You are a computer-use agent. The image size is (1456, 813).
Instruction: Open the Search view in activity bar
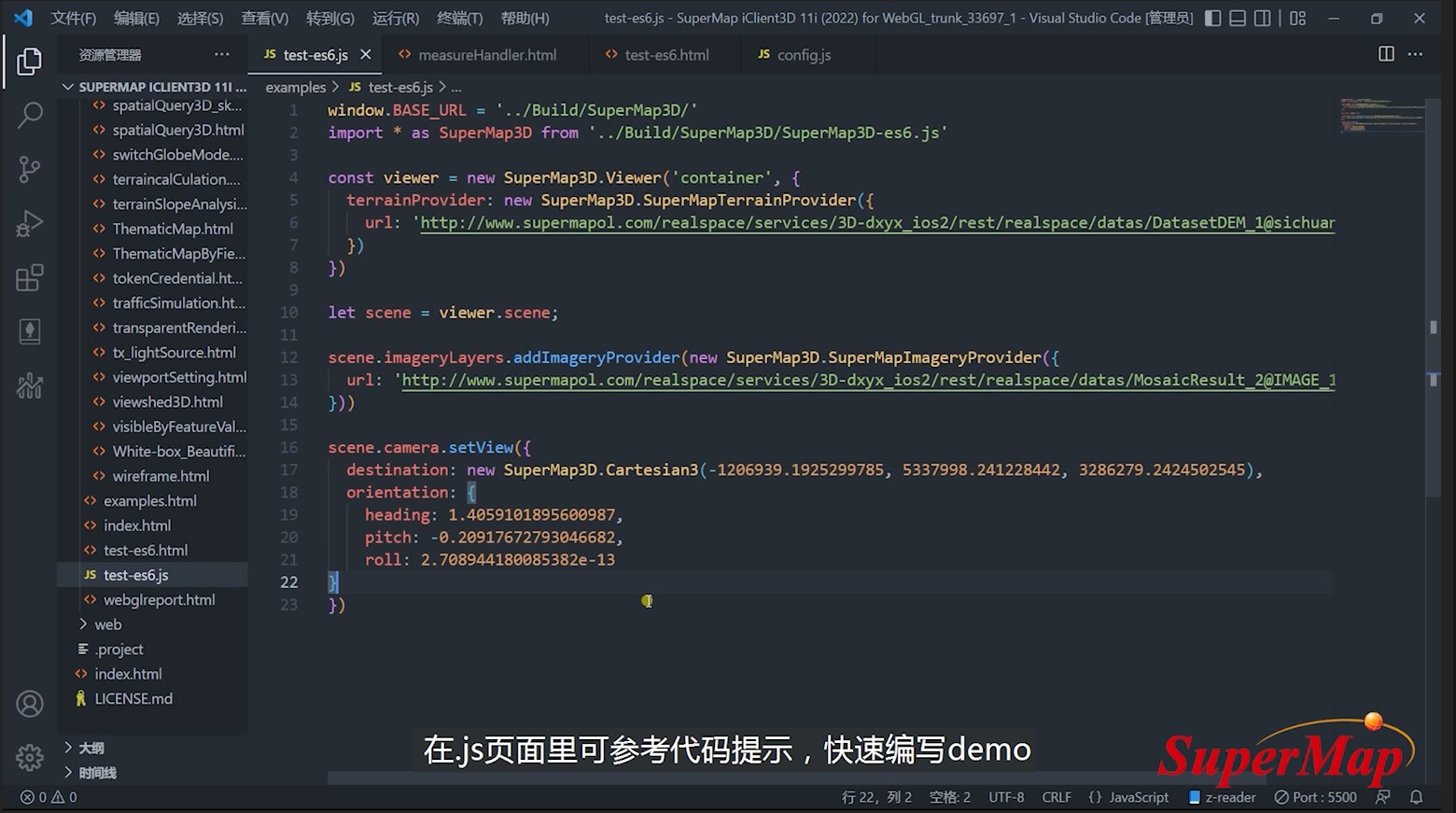click(x=30, y=115)
